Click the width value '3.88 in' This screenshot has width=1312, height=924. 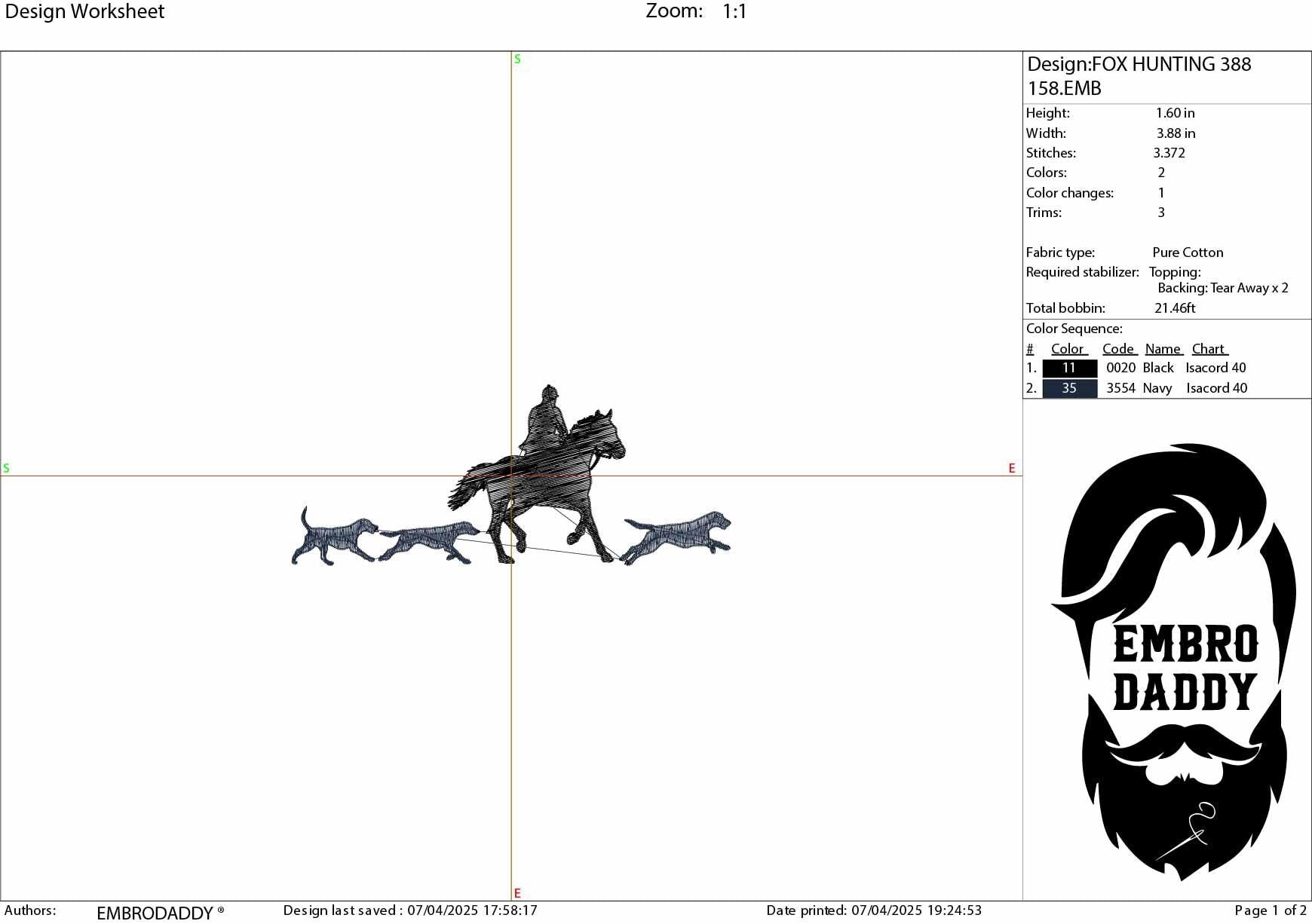(x=1176, y=133)
